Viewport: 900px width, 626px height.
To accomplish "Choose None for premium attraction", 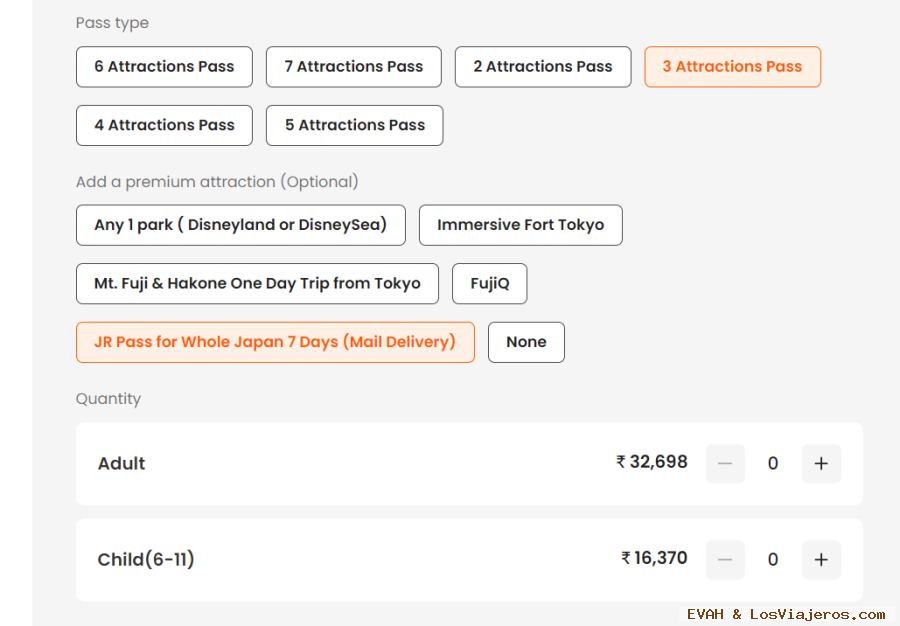I will point(526,342).
